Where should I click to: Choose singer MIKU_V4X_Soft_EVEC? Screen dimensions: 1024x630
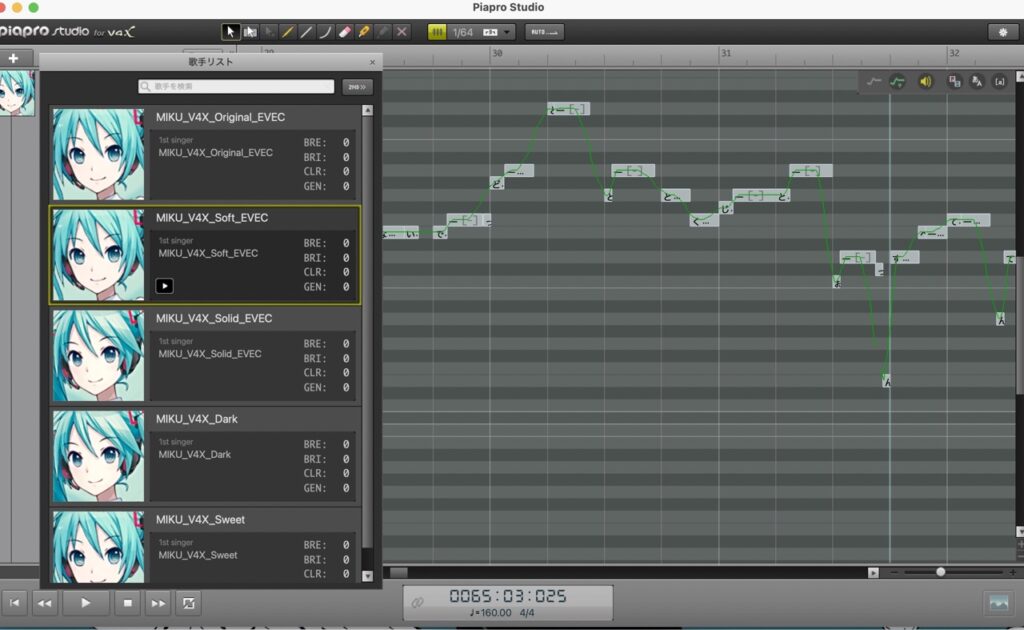(x=205, y=255)
